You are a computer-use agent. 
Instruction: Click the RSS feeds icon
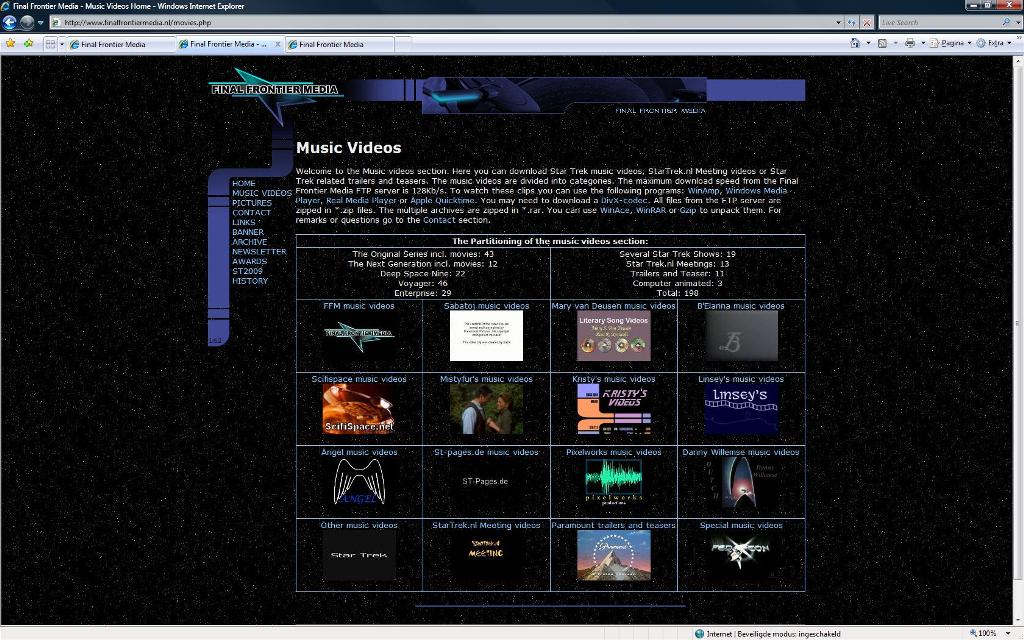[882, 43]
